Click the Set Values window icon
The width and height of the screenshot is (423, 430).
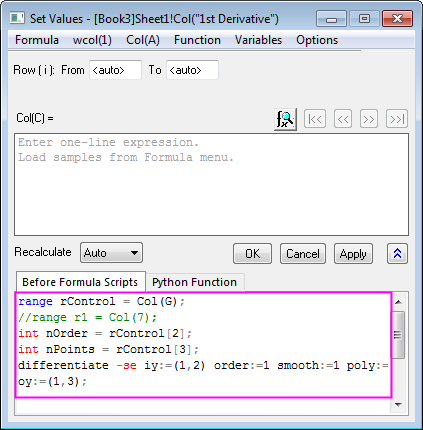[17, 18]
